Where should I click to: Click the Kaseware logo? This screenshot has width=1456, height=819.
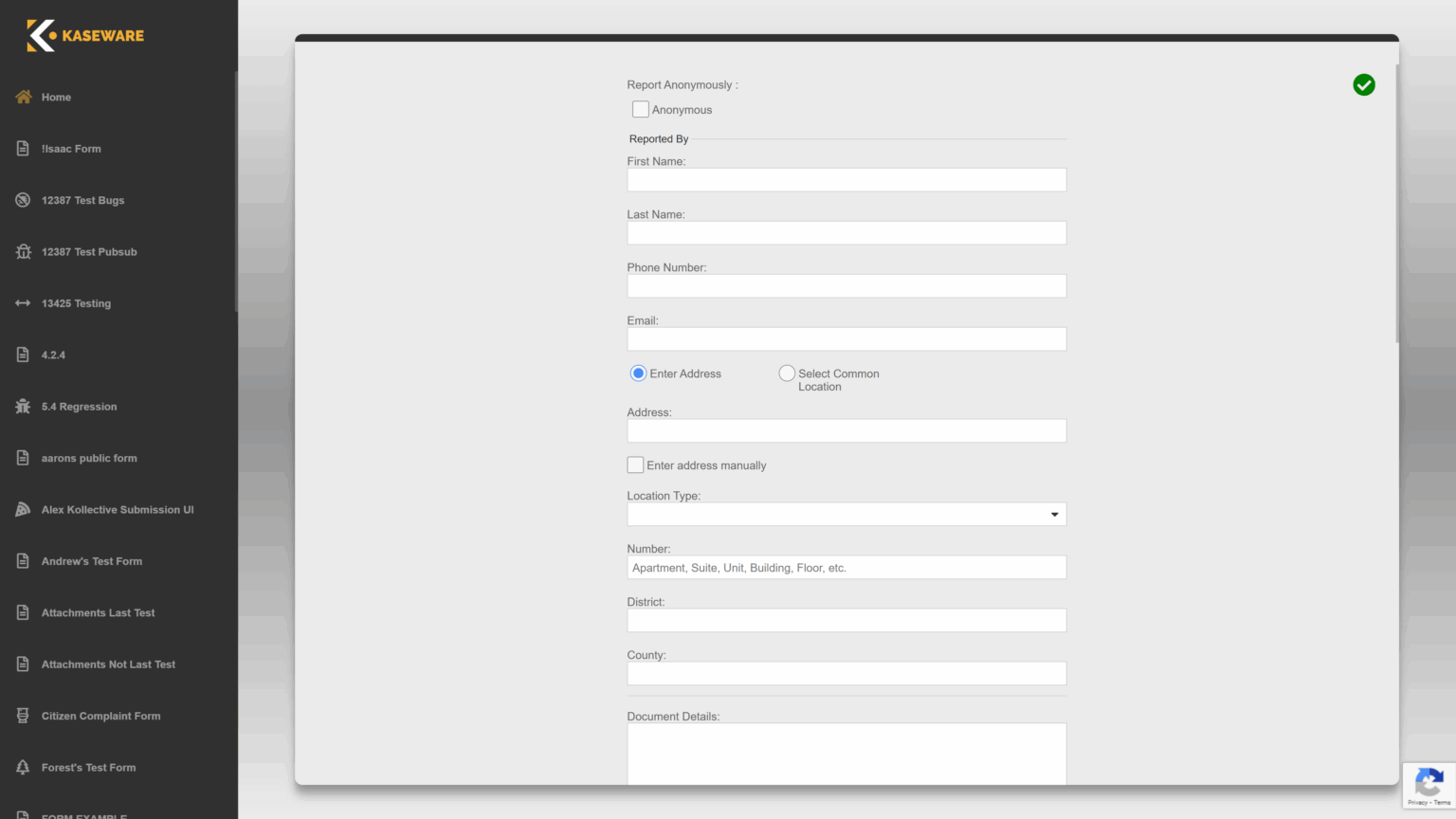pyautogui.click(x=82, y=35)
